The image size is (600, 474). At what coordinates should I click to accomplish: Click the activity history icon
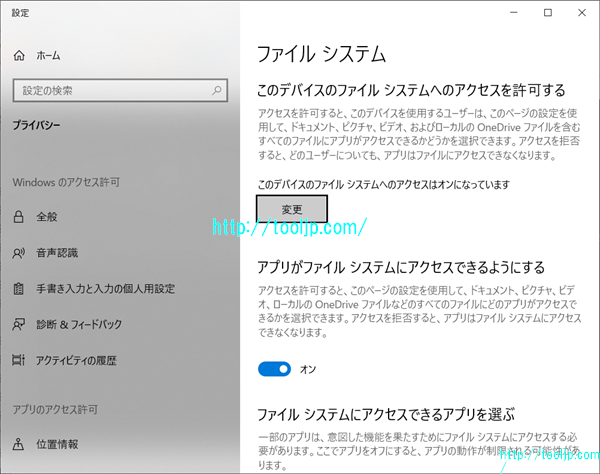point(18,360)
